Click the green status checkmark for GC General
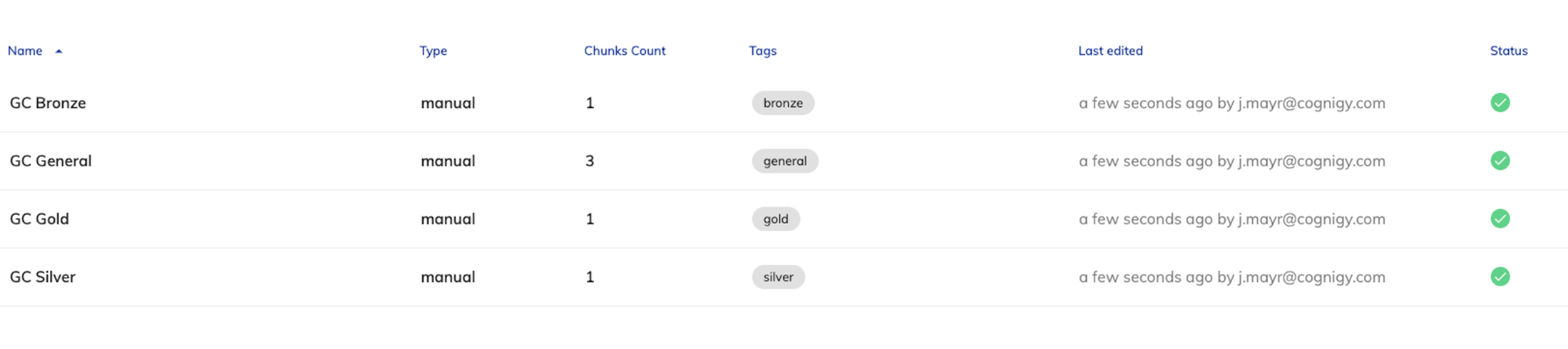1568x349 pixels. [1500, 161]
